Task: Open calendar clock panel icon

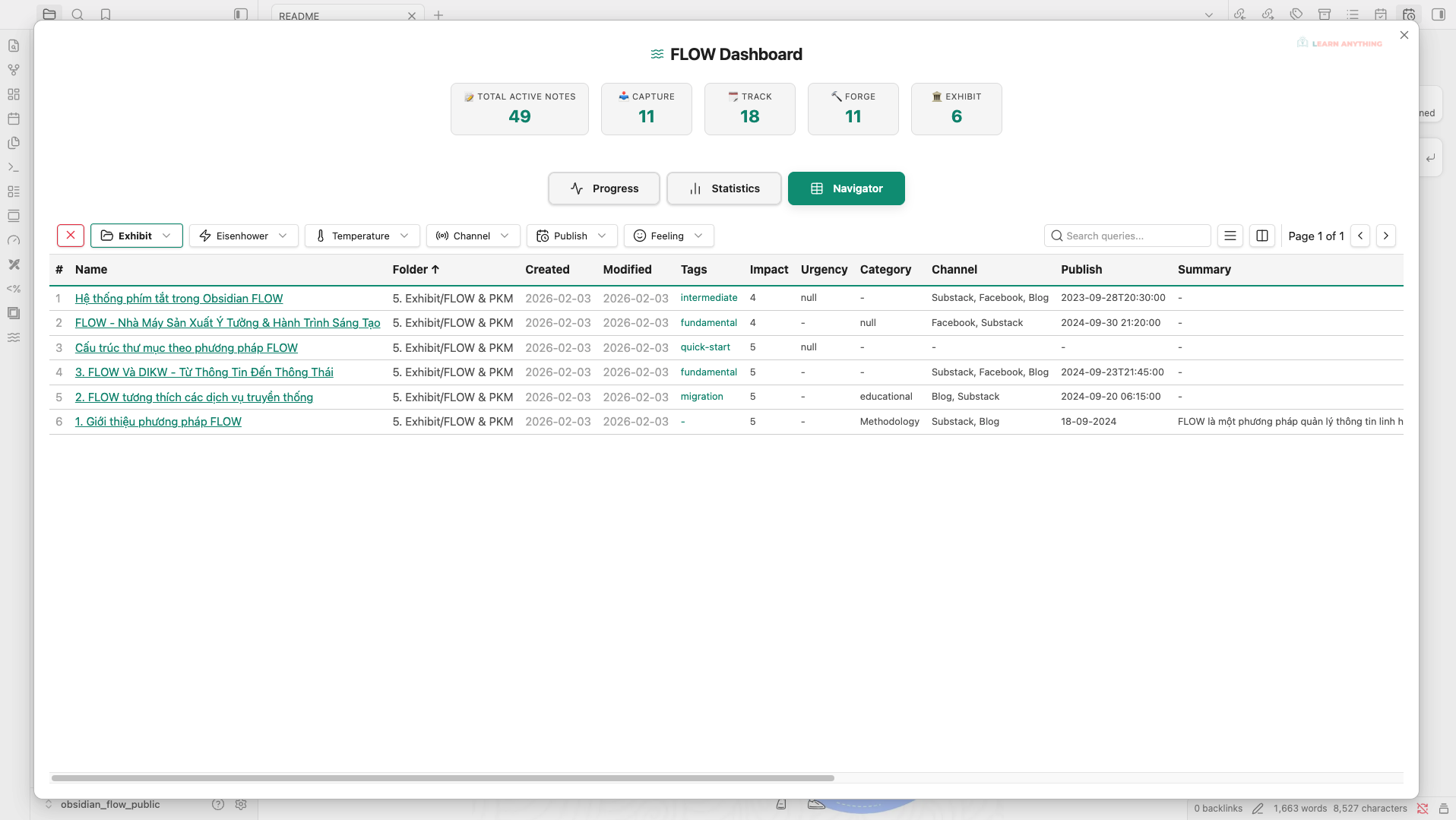Action: (x=1409, y=14)
